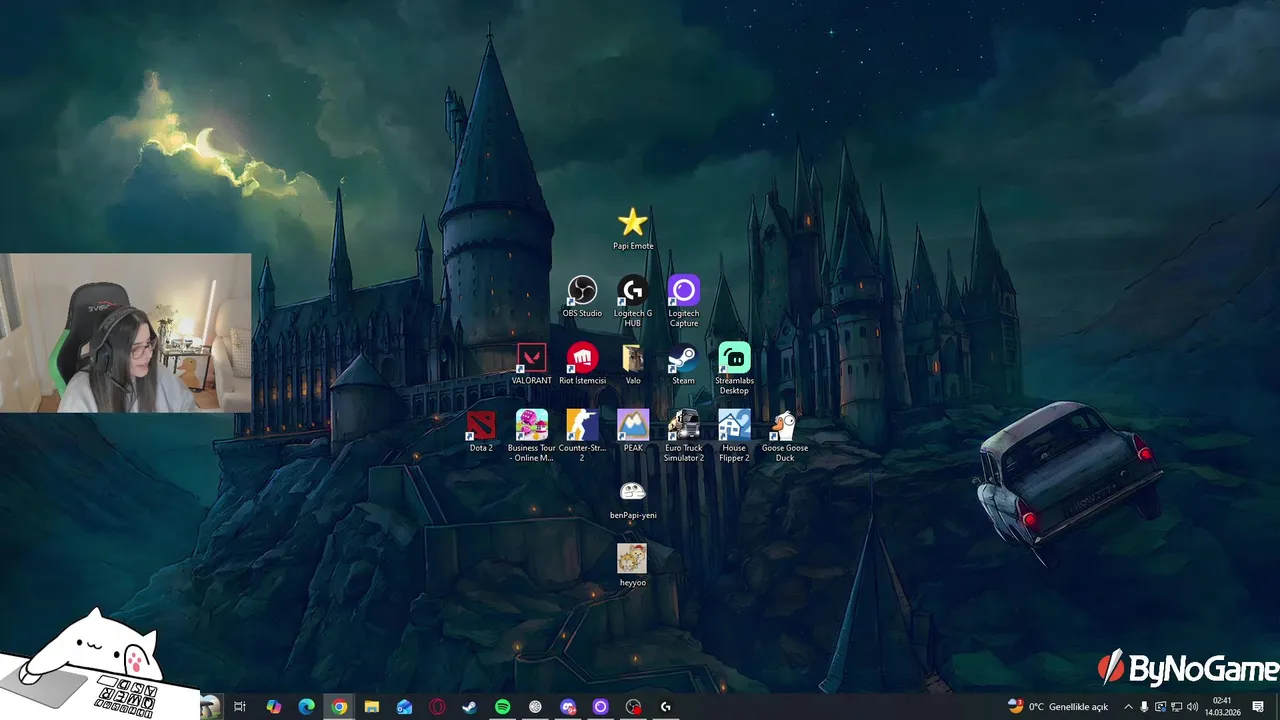The height and width of the screenshot is (720, 1280).
Task: Open Spotify from the taskbar
Action: coord(503,707)
